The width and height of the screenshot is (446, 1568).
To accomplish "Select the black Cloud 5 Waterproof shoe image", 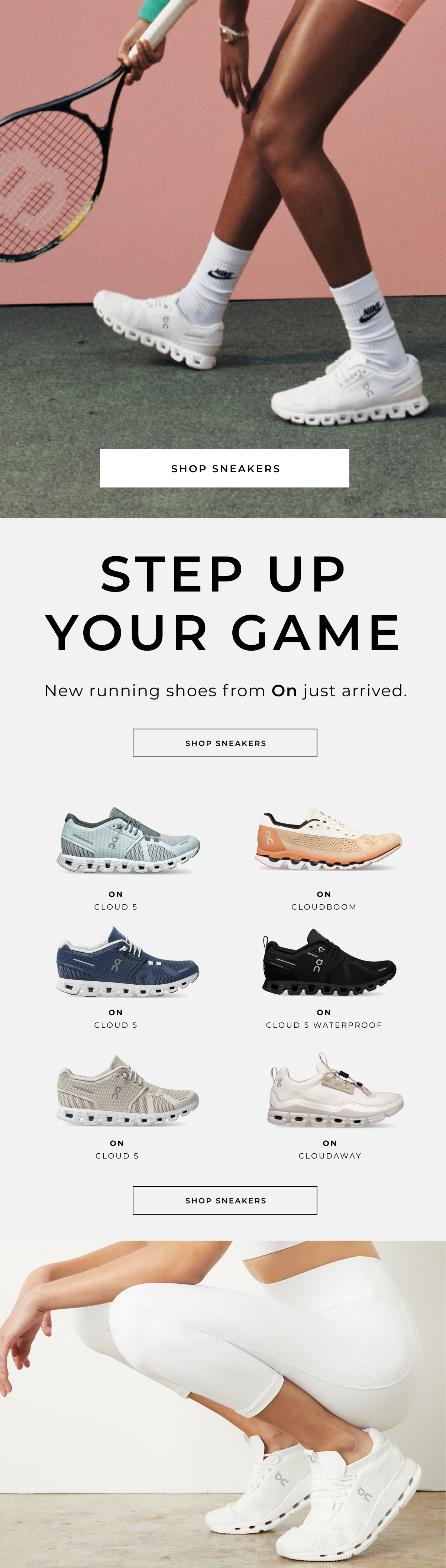I will tap(329, 962).
